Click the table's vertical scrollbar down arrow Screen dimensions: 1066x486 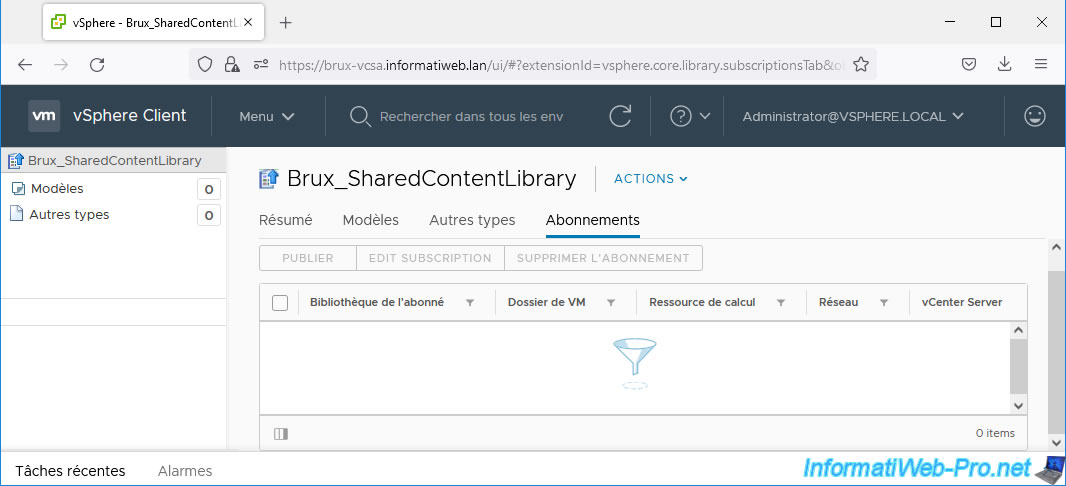tap(1018, 405)
